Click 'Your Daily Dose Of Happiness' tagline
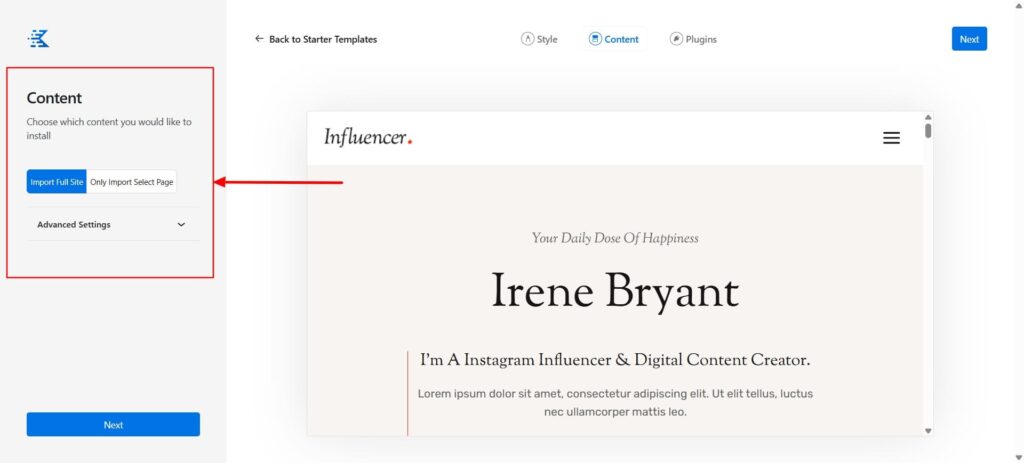 pos(615,238)
